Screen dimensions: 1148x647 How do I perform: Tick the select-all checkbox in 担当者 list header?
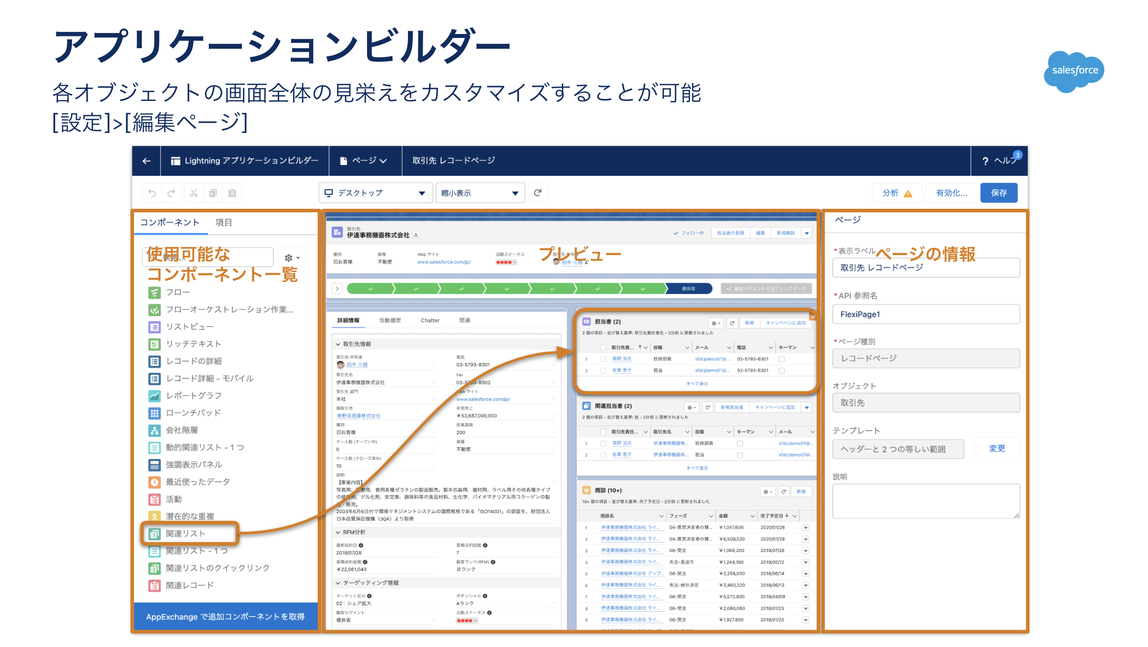click(603, 348)
